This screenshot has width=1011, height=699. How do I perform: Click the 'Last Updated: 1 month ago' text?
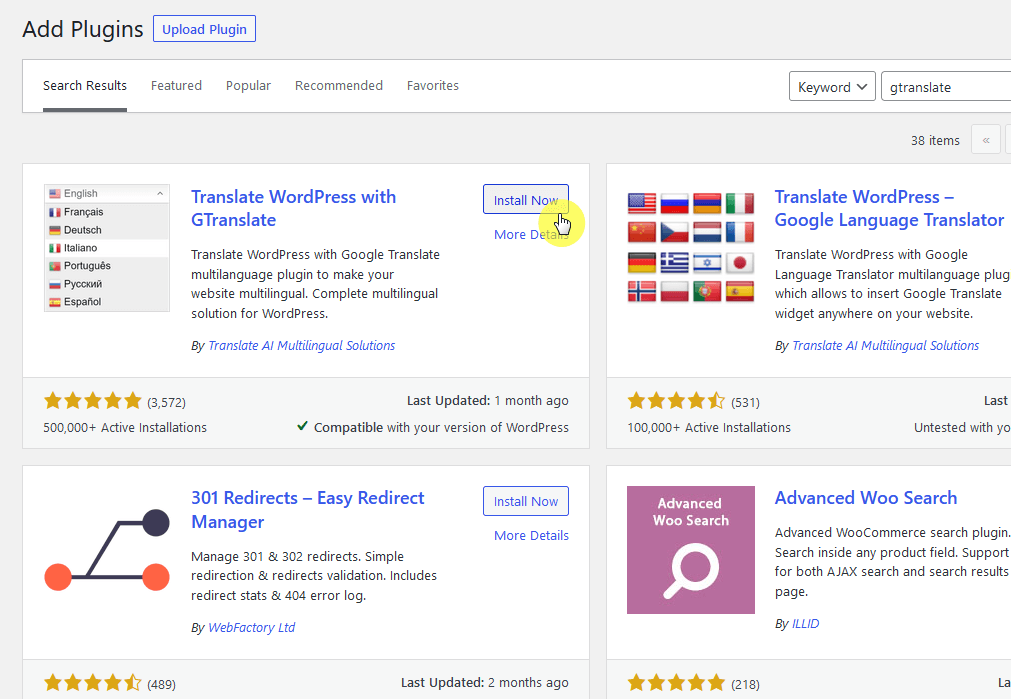[487, 400]
